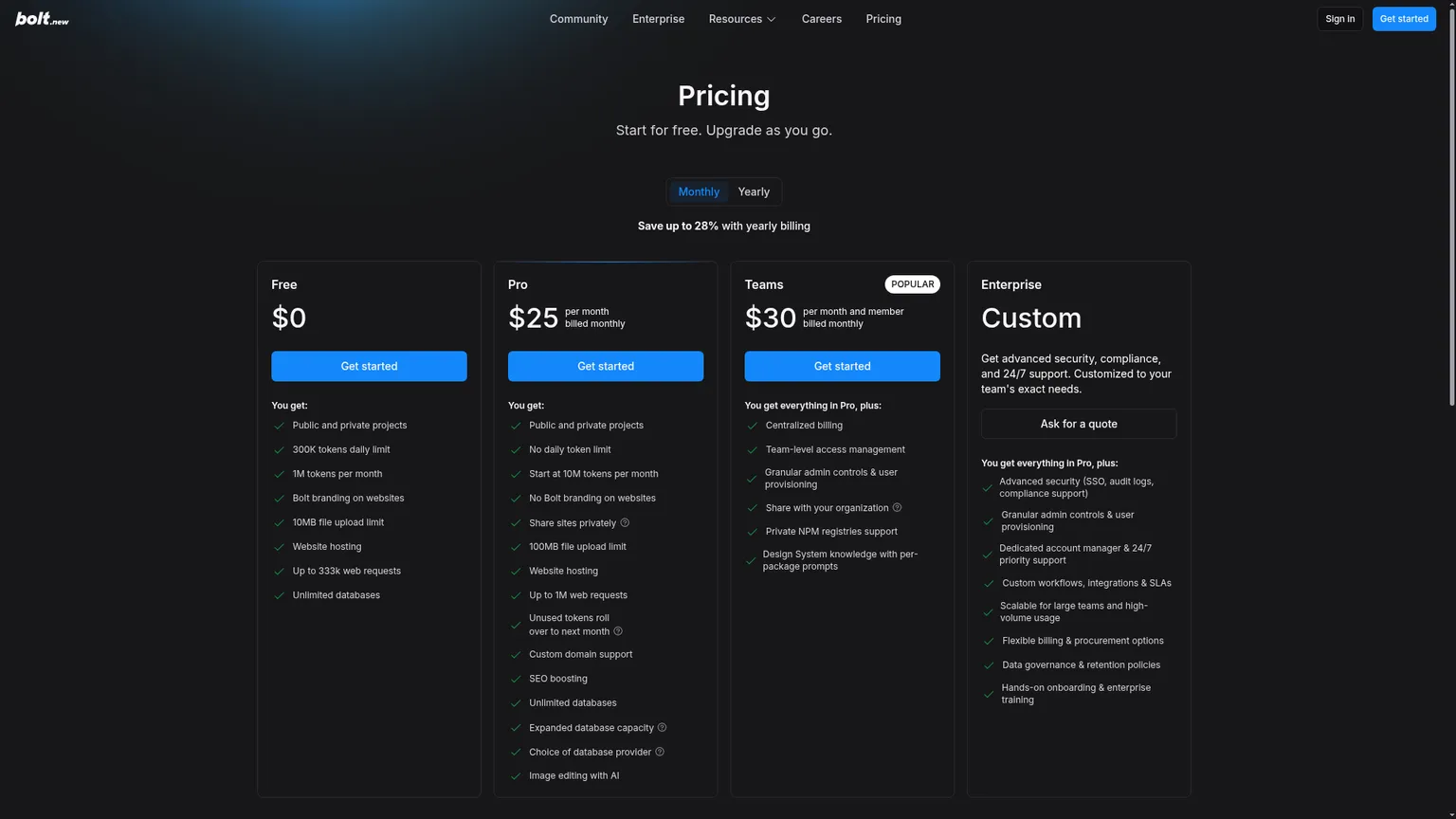Click Get started on the Teams plan
The image size is (1456, 819).
point(842,366)
